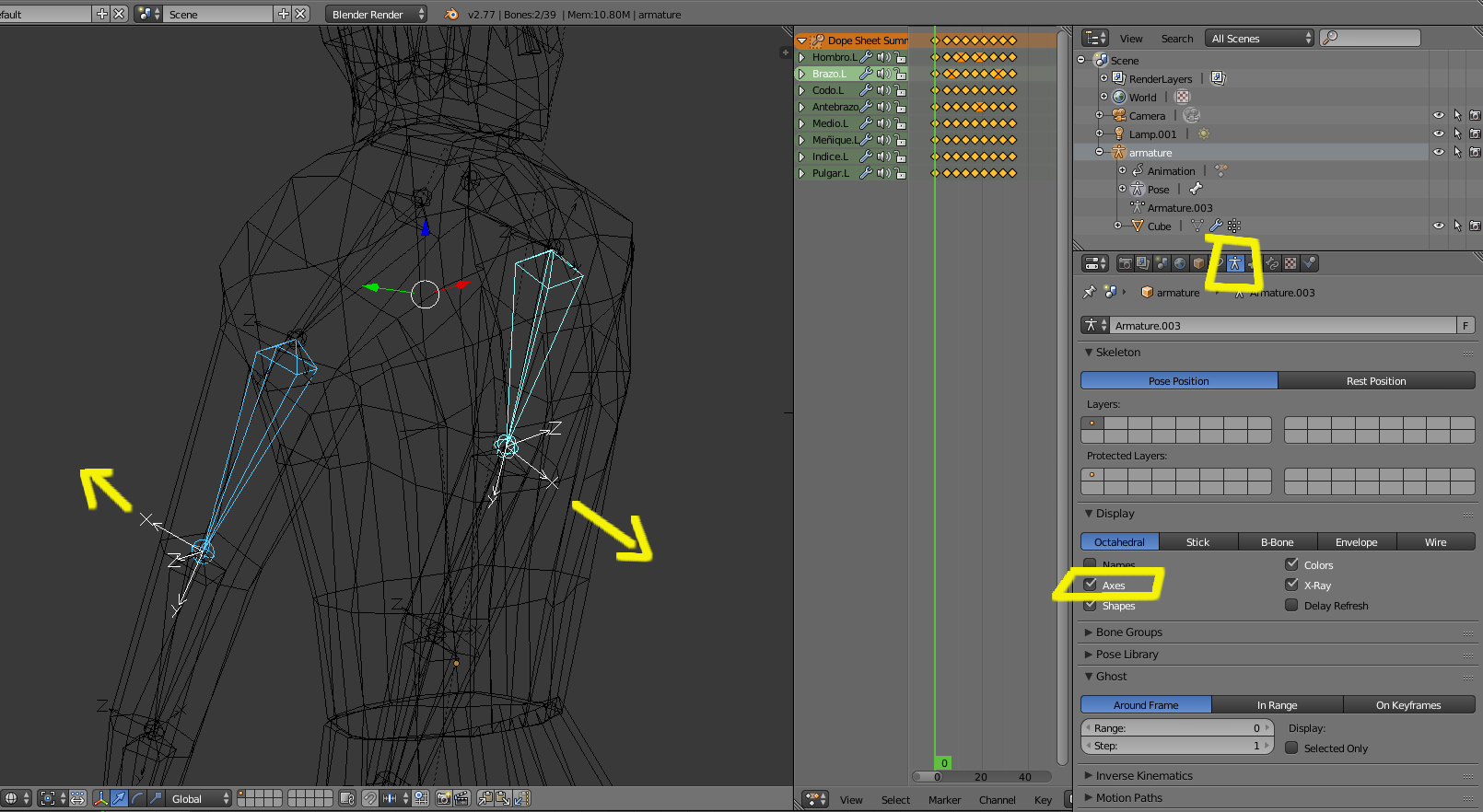Open the Render camera properties tab
The width and height of the screenshot is (1483, 812).
coord(1125,263)
